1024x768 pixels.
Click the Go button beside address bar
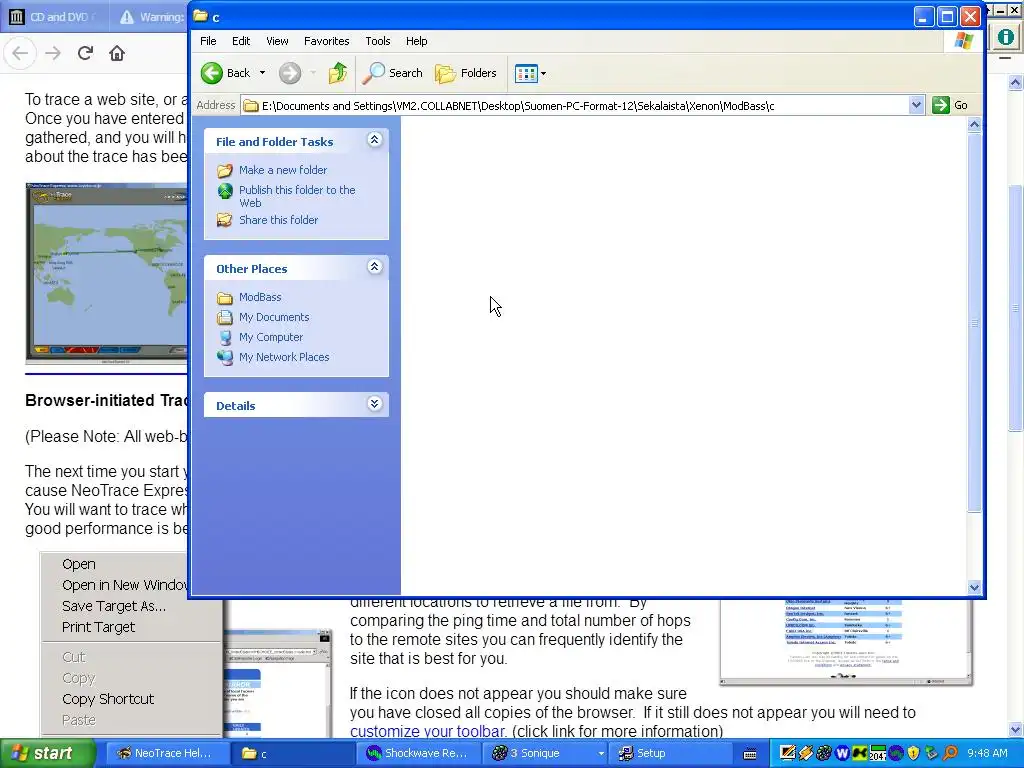[x=950, y=105]
